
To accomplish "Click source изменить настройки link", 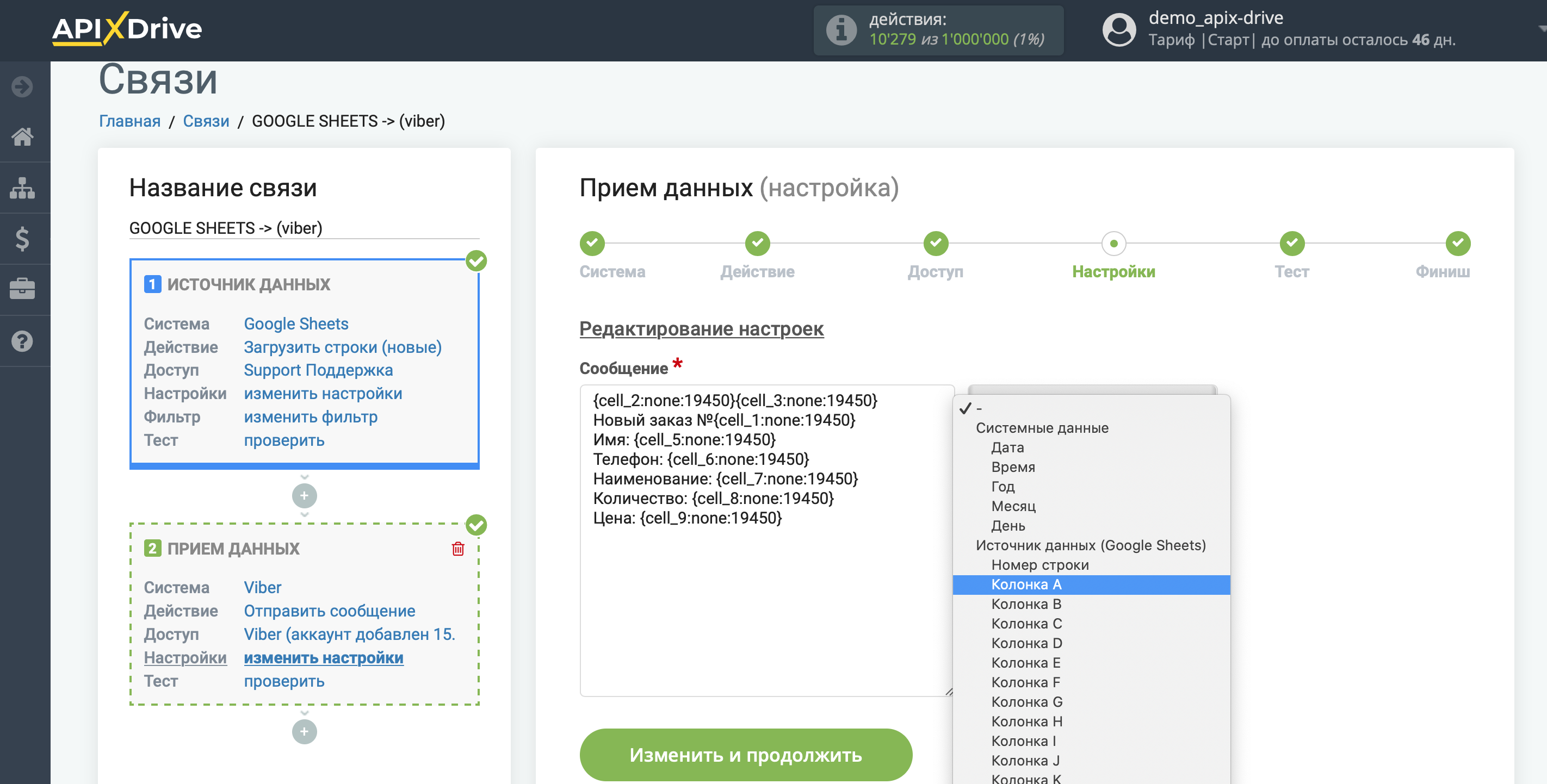I will (323, 394).
